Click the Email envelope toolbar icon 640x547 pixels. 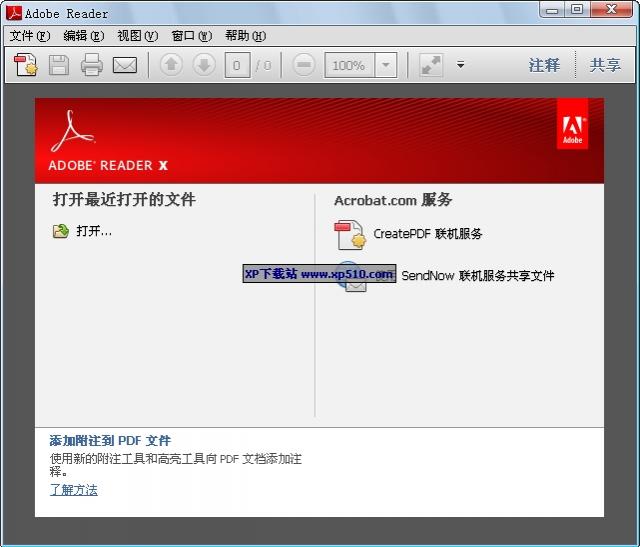125,65
